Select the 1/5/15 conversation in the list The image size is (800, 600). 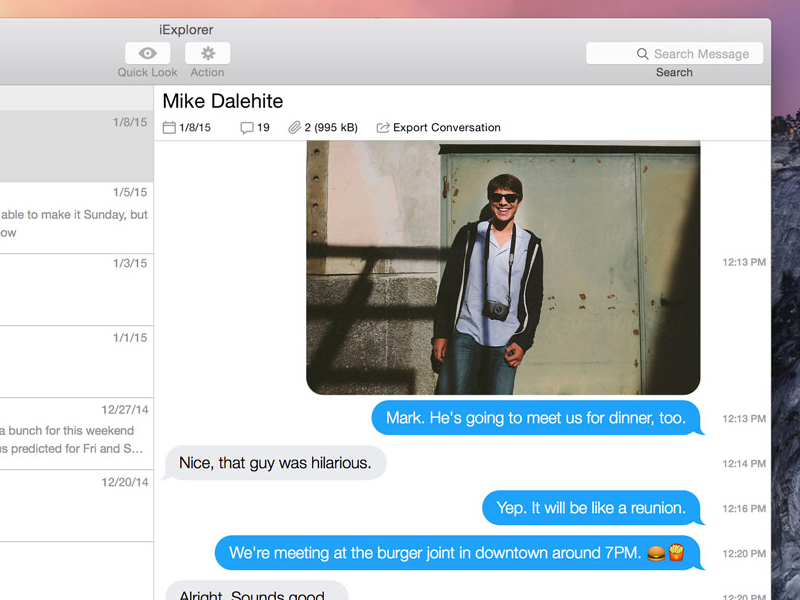click(77, 218)
